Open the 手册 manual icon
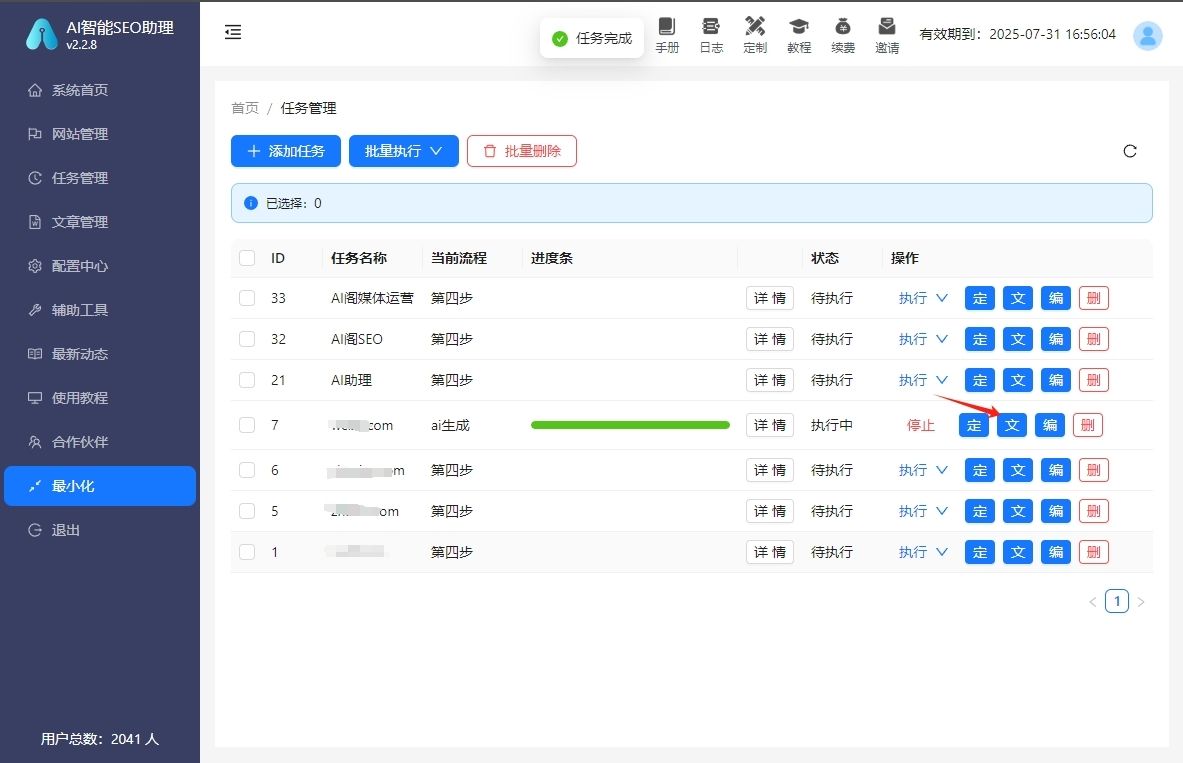Screen dimensions: 1183x763 point(667,35)
